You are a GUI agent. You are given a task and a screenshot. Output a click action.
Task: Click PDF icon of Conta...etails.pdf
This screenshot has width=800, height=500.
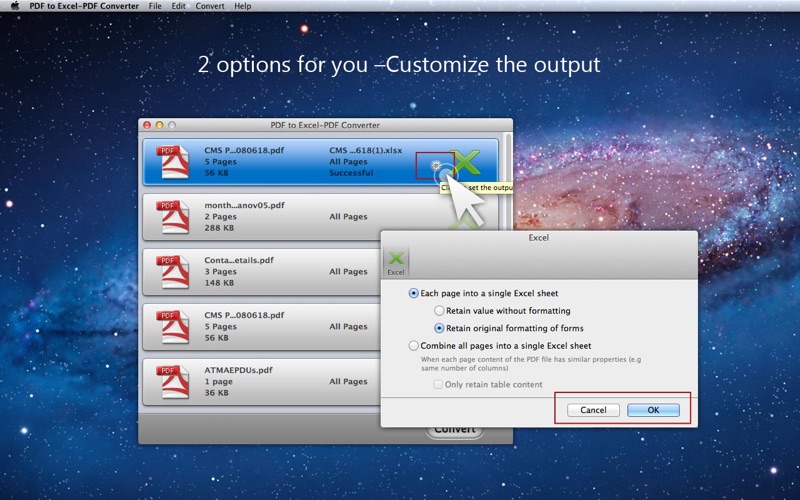coord(172,271)
